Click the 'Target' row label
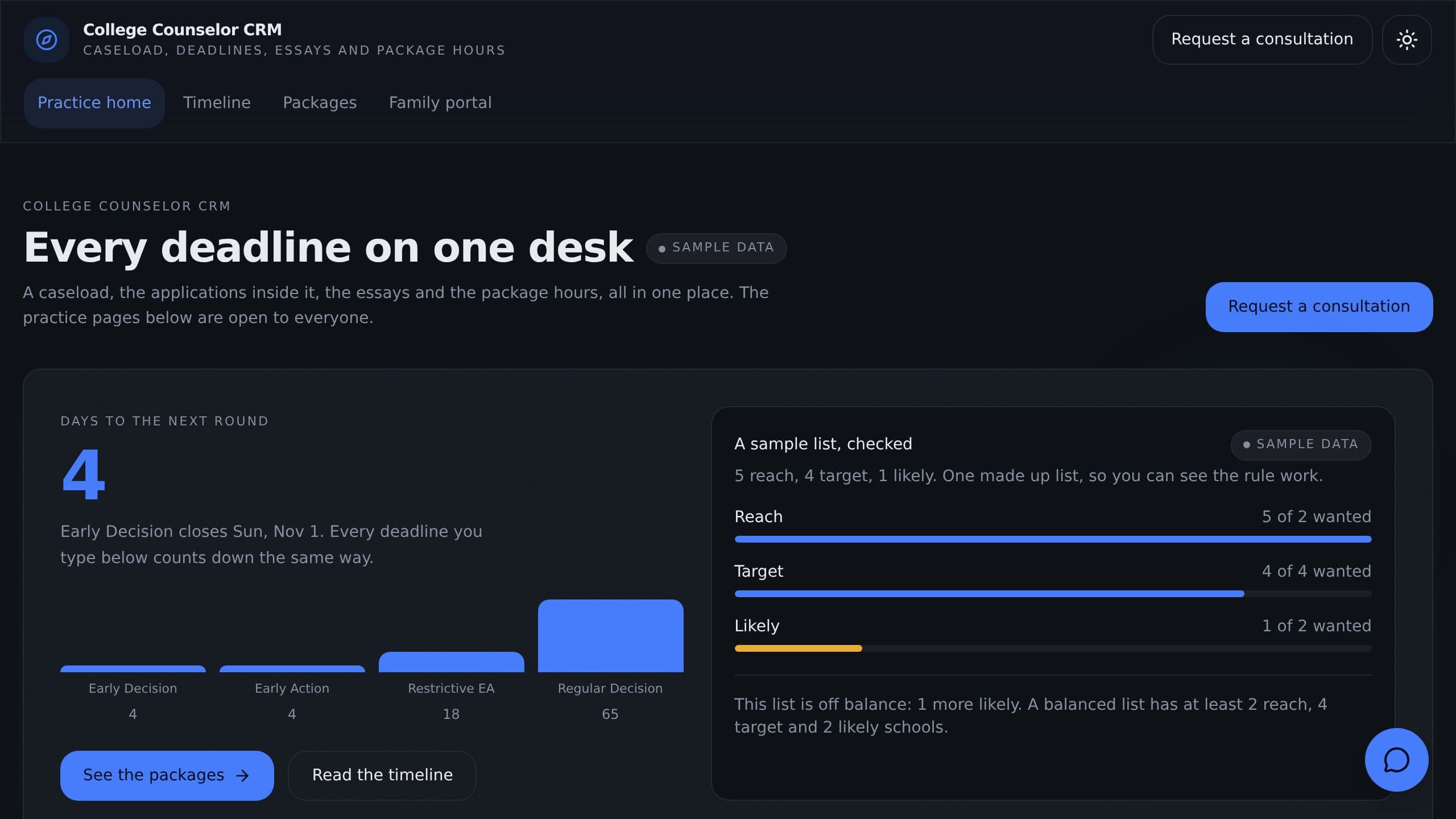The height and width of the screenshot is (819, 1456). [x=759, y=571]
